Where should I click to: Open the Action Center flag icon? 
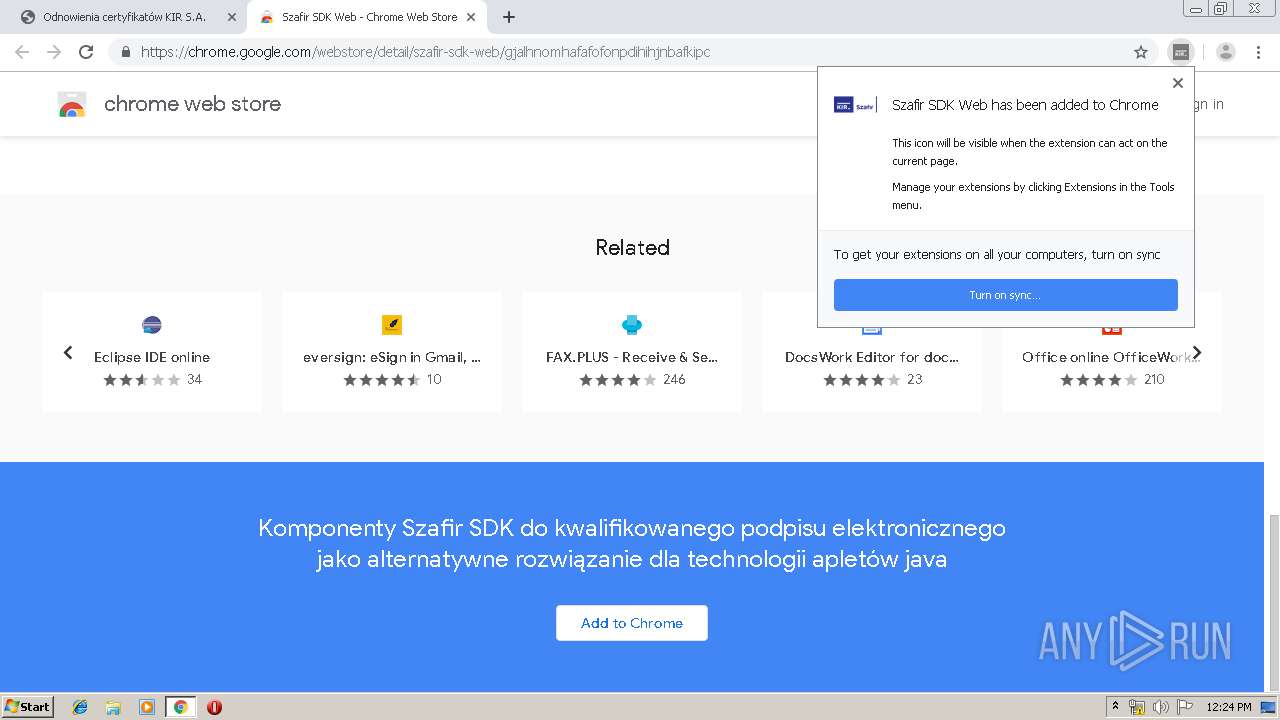coord(1184,707)
